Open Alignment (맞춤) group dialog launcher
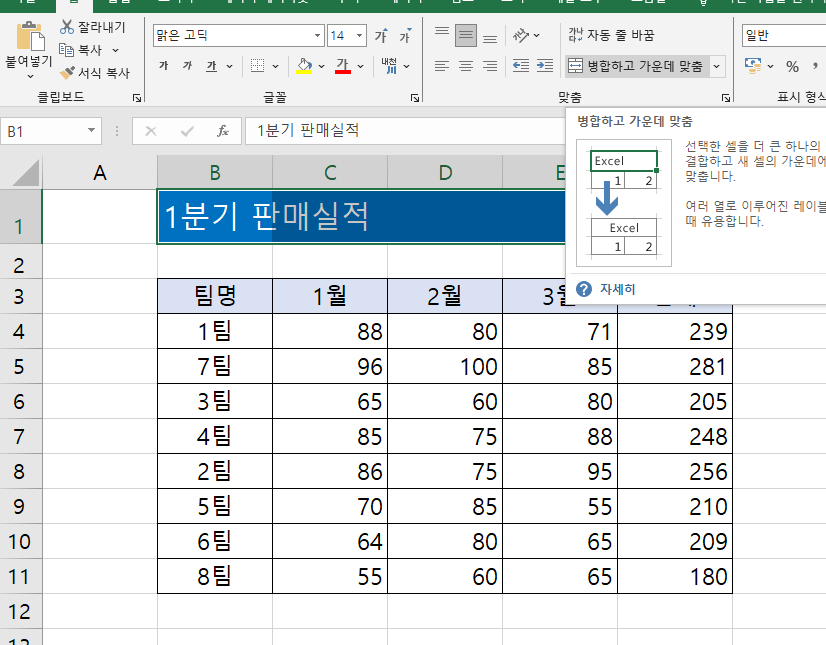Screen dimensions: 826x645 pyautogui.click(x=726, y=97)
